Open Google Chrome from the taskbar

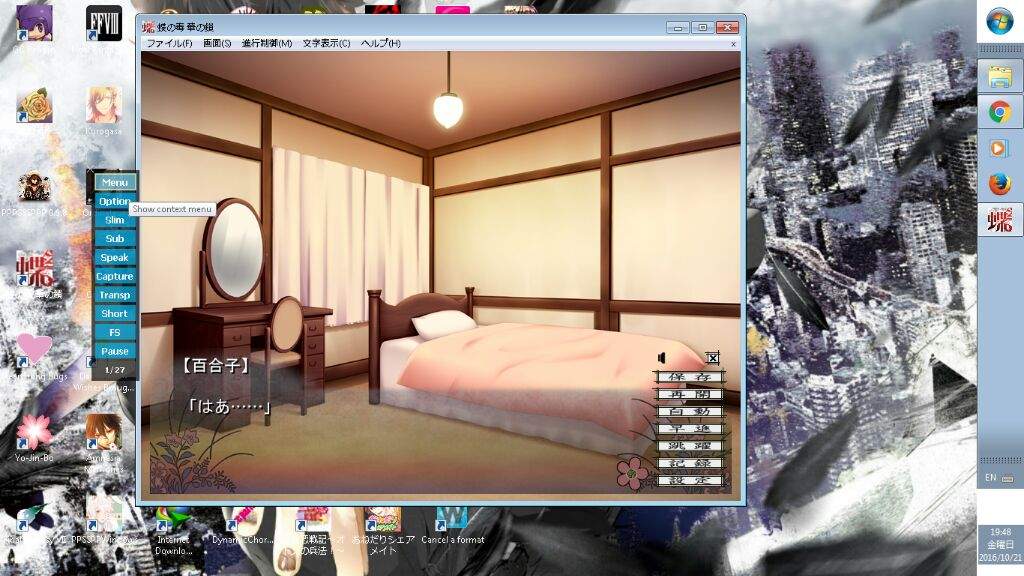click(x=1000, y=112)
